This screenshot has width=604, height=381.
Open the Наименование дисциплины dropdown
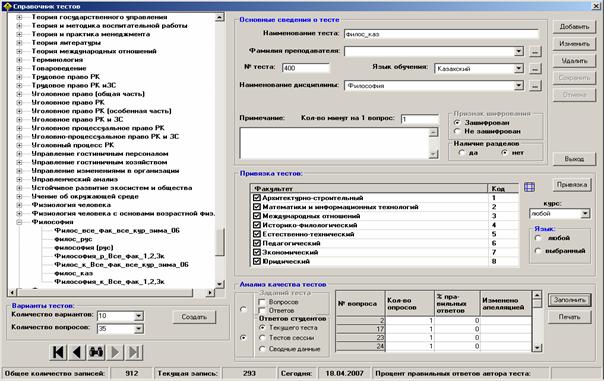coord(519,86)
